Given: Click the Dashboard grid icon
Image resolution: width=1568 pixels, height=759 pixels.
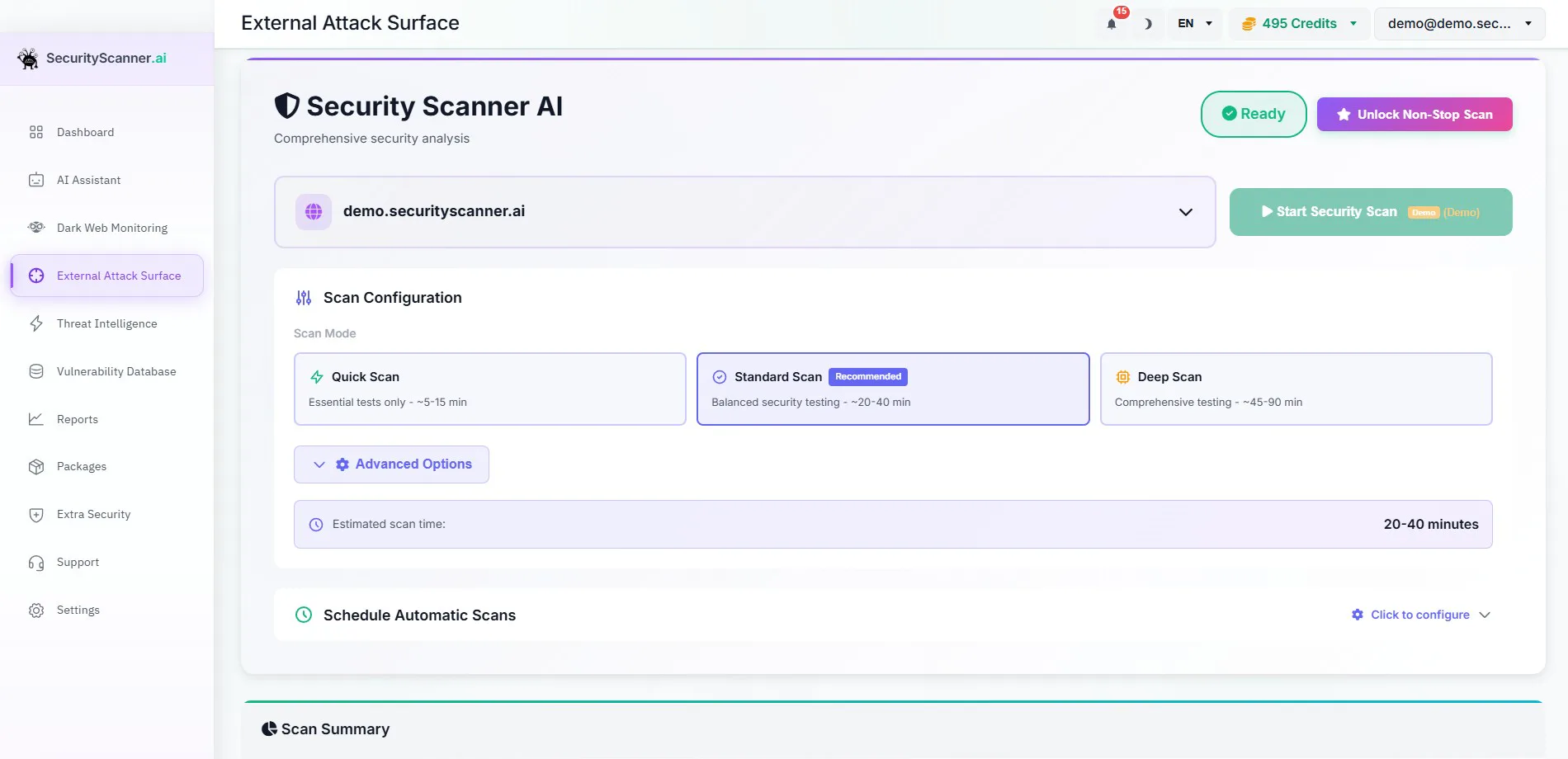Looking at the screenshot, I should 36,132.
